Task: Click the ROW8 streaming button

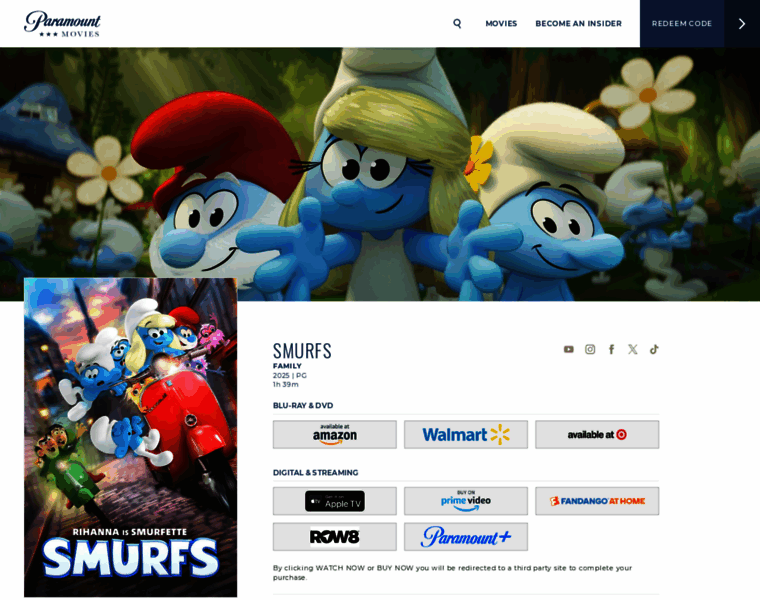Action: coord(334,537)
